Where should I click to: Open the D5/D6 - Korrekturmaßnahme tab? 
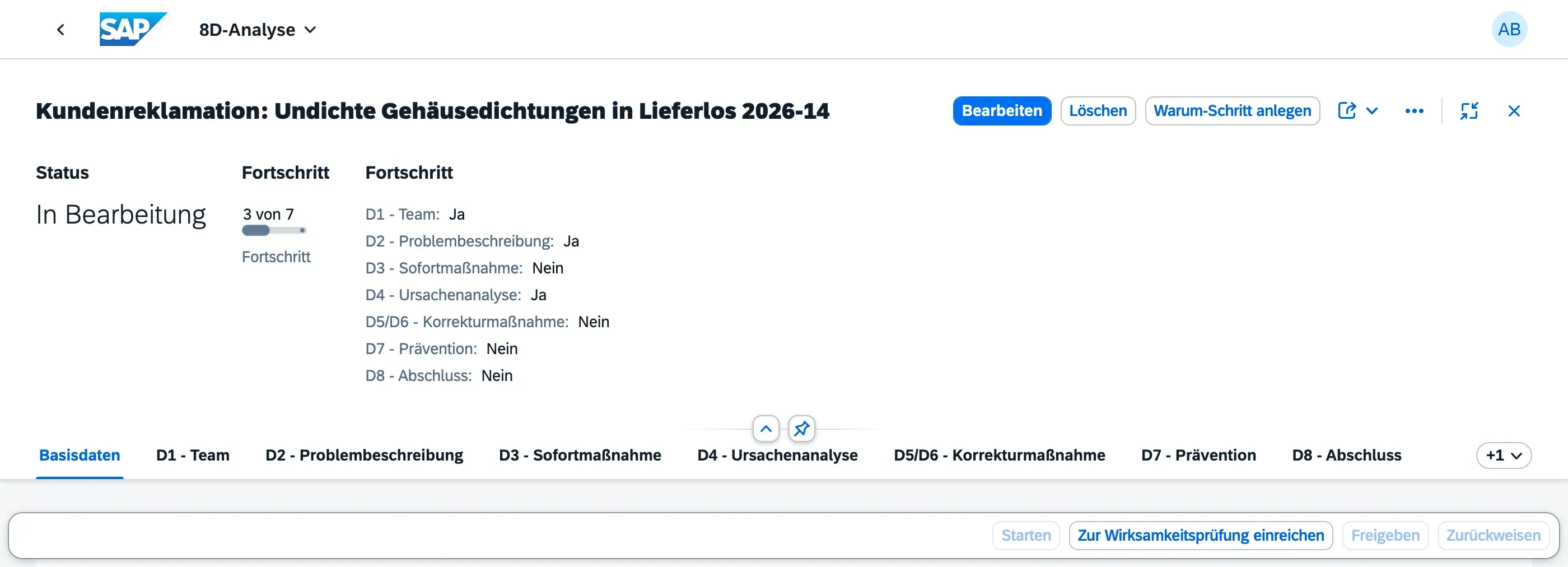coord(1000,456)
